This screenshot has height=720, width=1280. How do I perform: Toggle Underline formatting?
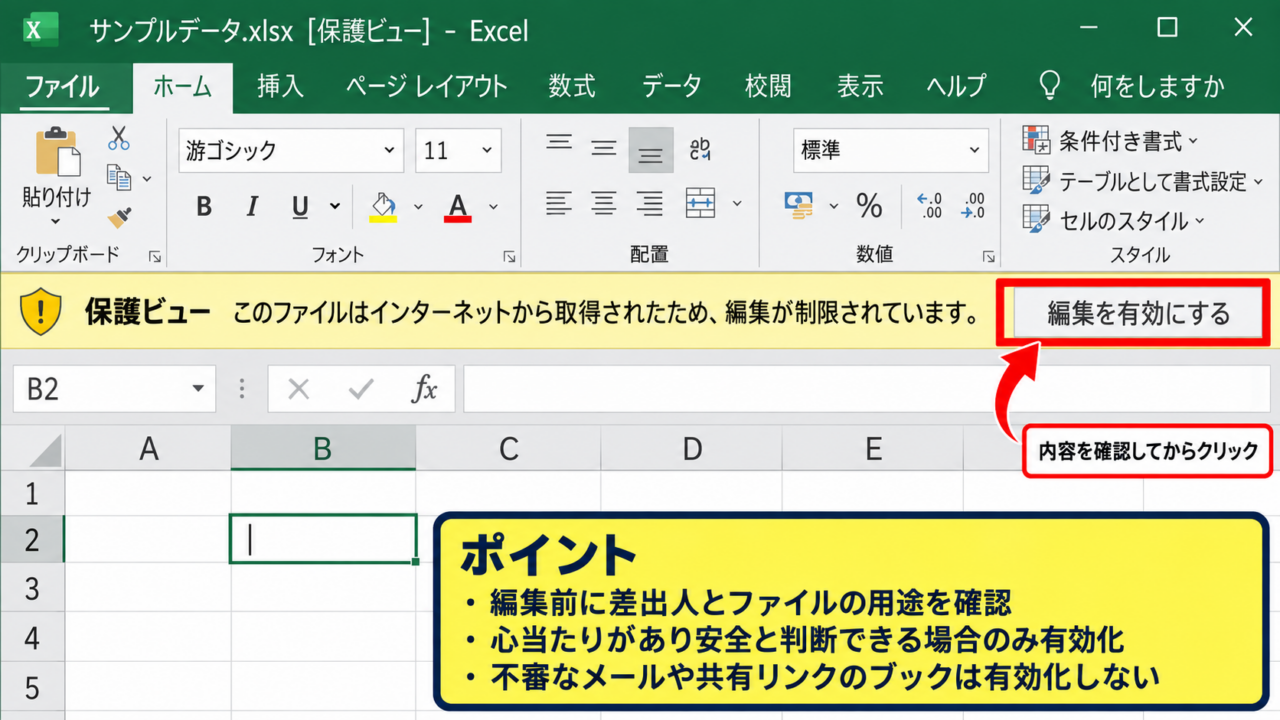[x=300, y=207]
